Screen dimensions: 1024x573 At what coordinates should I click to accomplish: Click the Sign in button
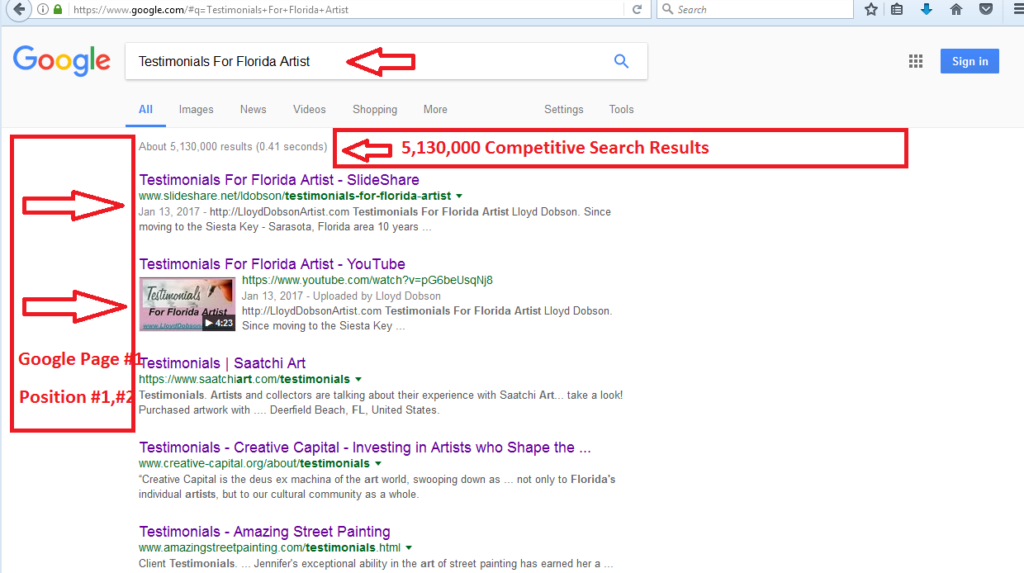(969, 62)
